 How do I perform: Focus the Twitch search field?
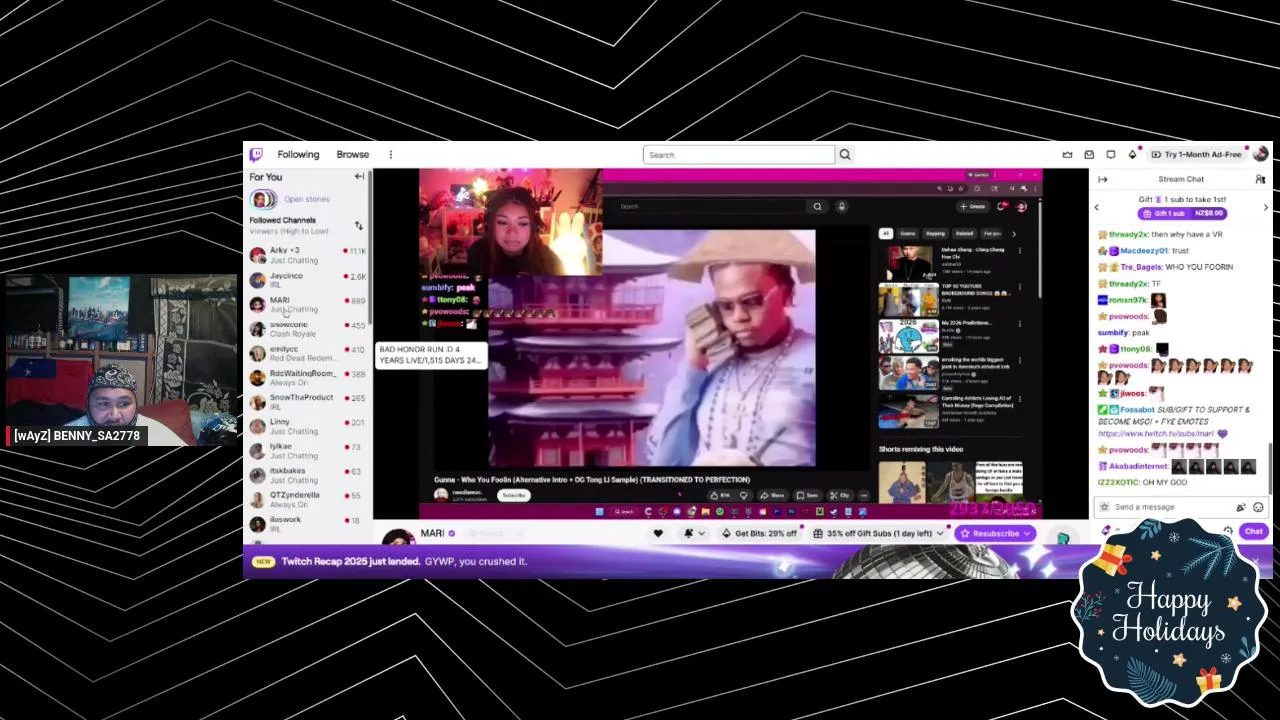(x=739, y=155)
